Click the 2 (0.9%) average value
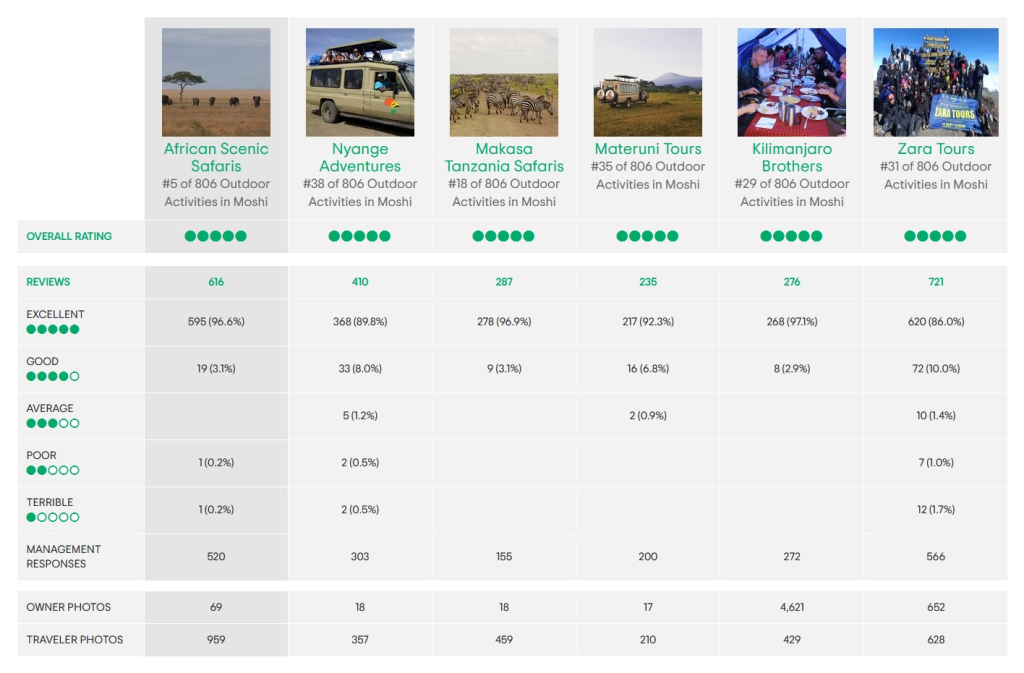This screenshot has height=673, width=1024. pos(648,416)
